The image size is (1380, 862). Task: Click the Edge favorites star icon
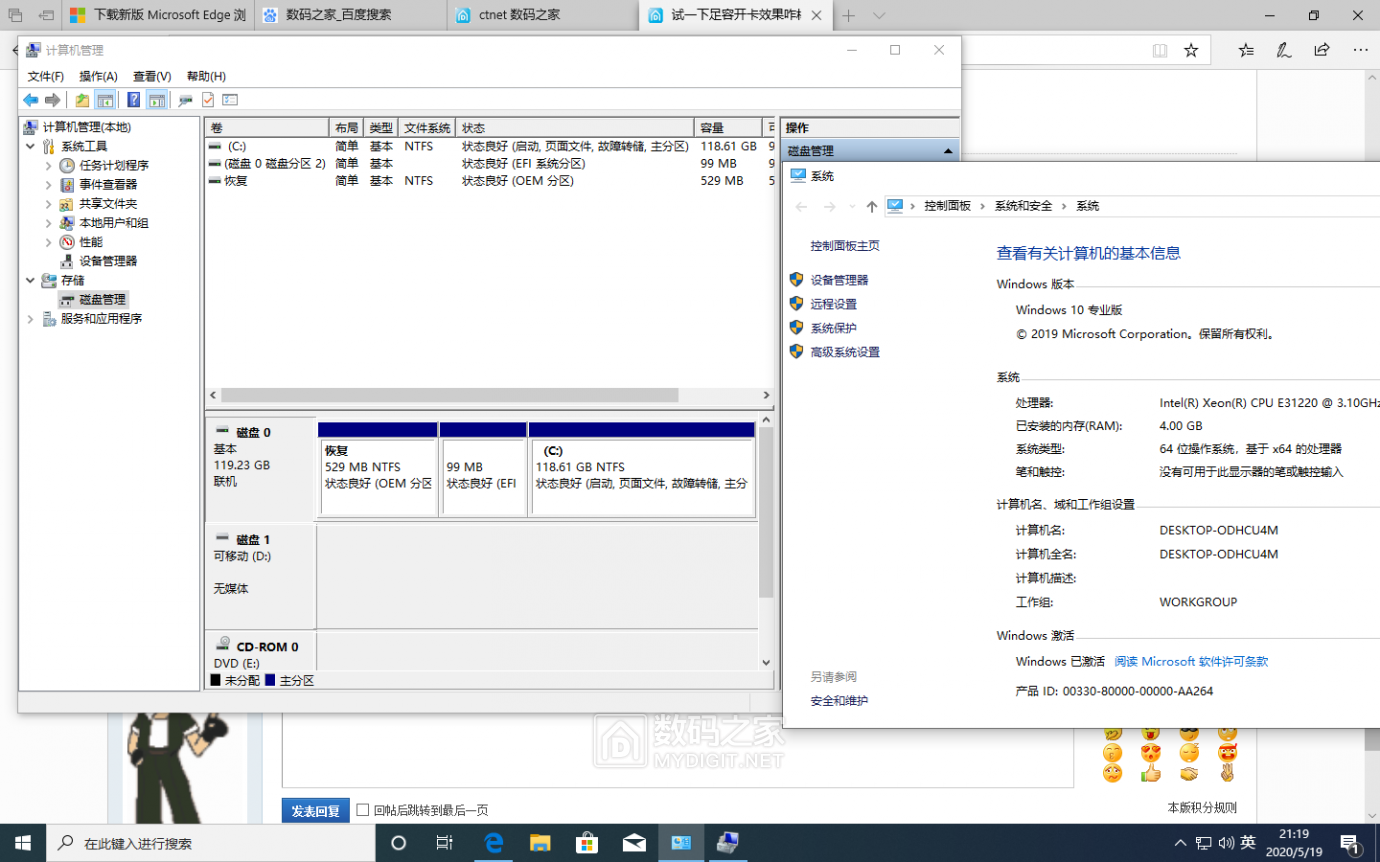1191,50
